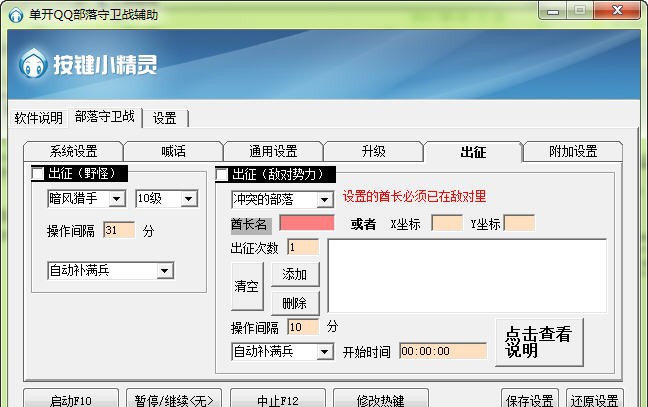Screen dimensions: 648x407
Task: Close the 单开QQ部落守卫战辅助 window
Action: tap(617, 10)
